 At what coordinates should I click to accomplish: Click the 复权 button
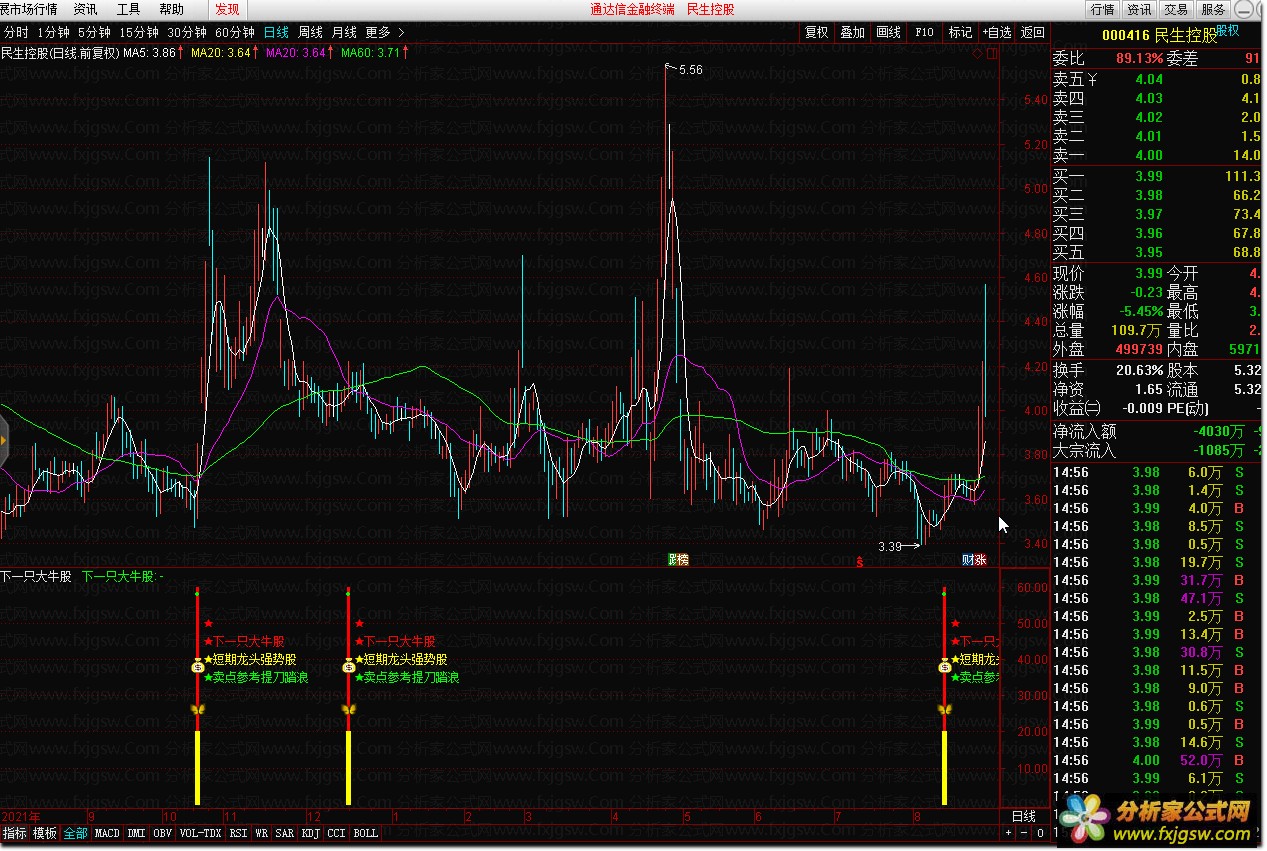817,32
